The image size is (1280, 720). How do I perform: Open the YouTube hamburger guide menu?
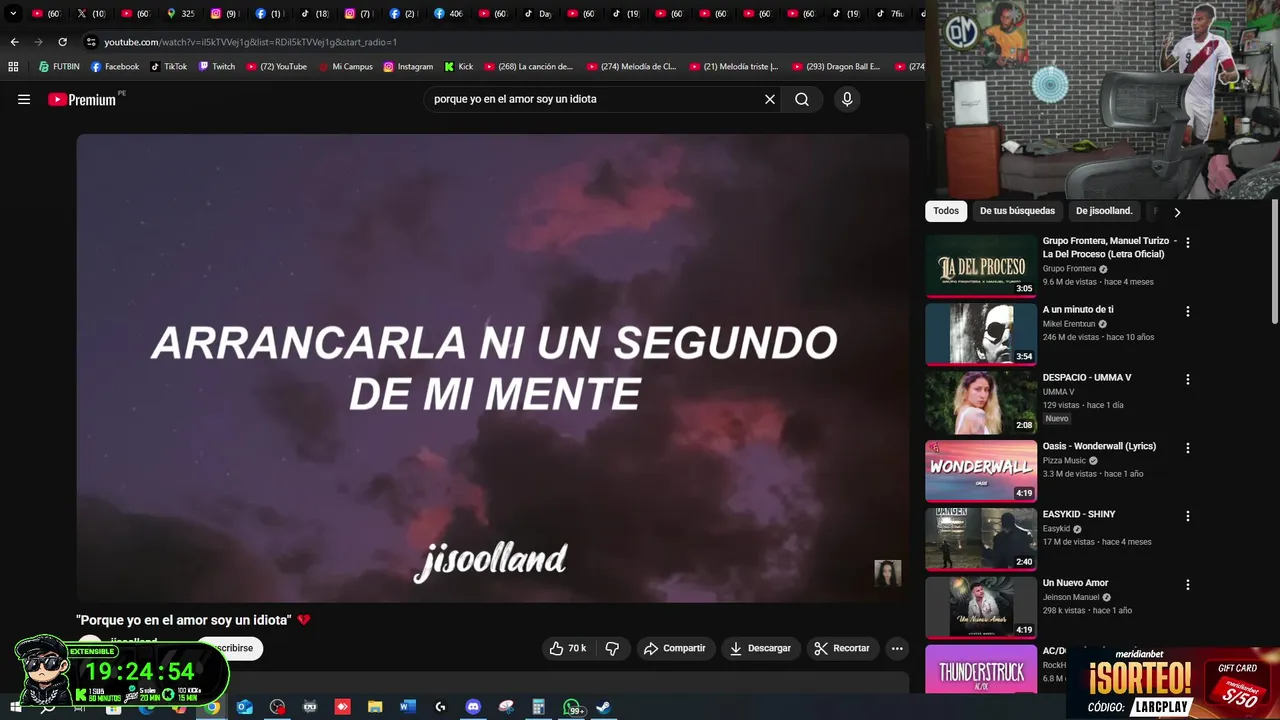(x=24, y=99)
